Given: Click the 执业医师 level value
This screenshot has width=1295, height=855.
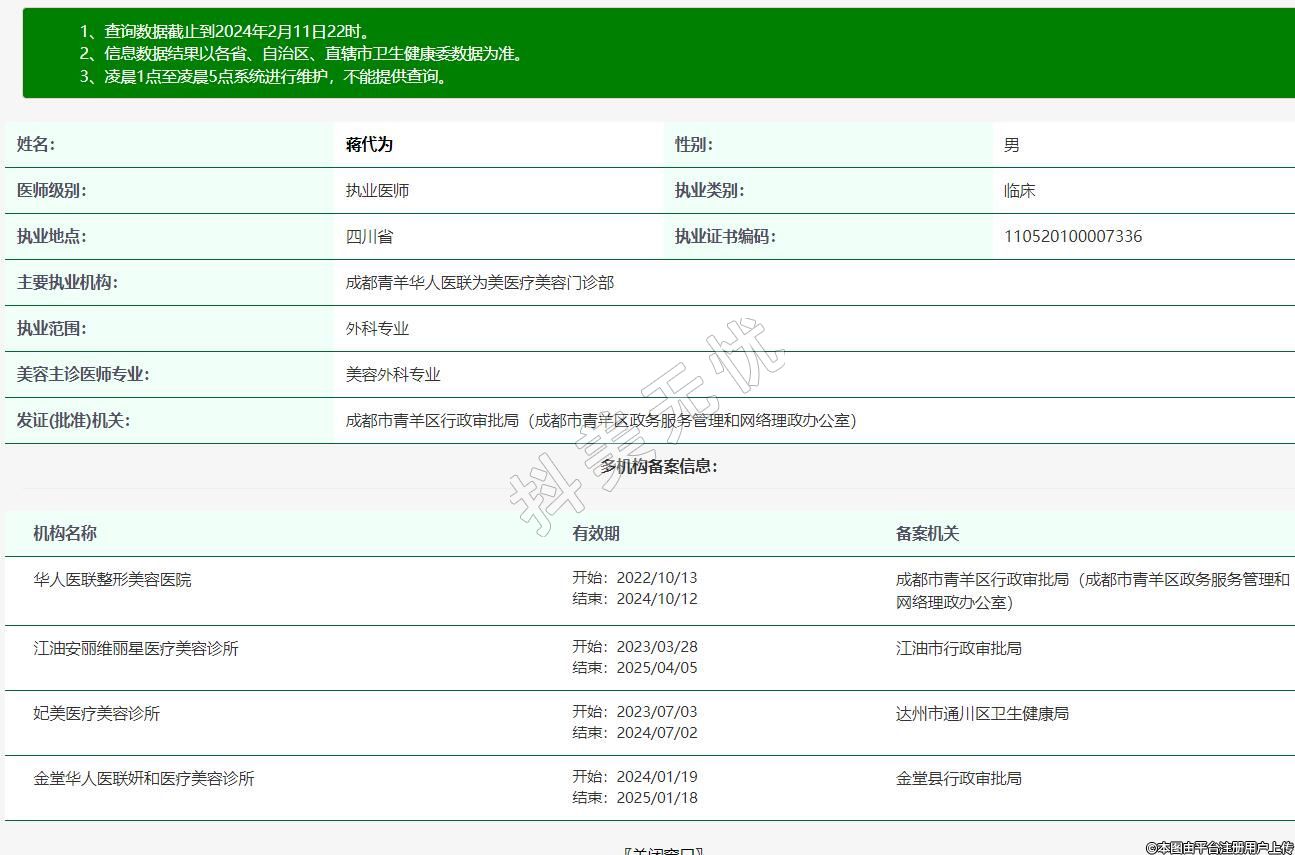Looking at the screenshot, I should click(377, 191).
